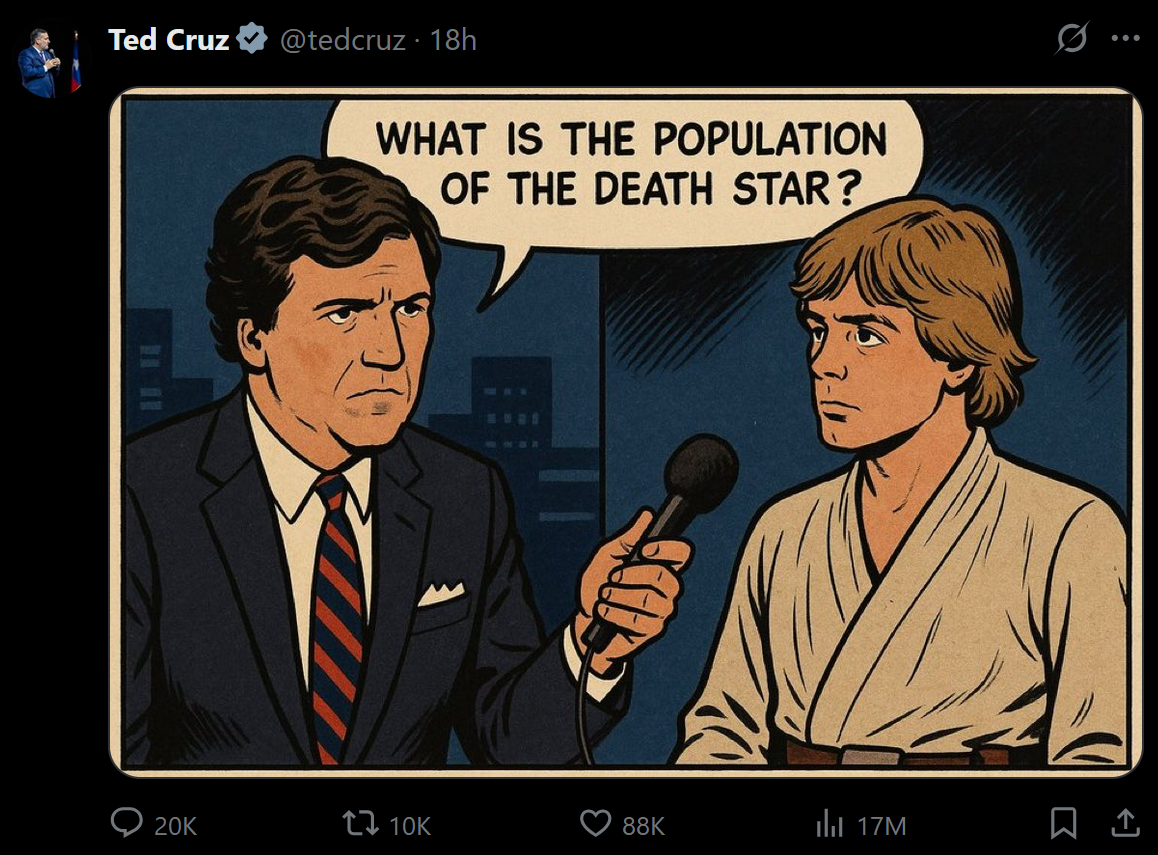Open the @tedcruz handle link
The width and height of the screenshot is (1158, 855).
pos(343,40)
